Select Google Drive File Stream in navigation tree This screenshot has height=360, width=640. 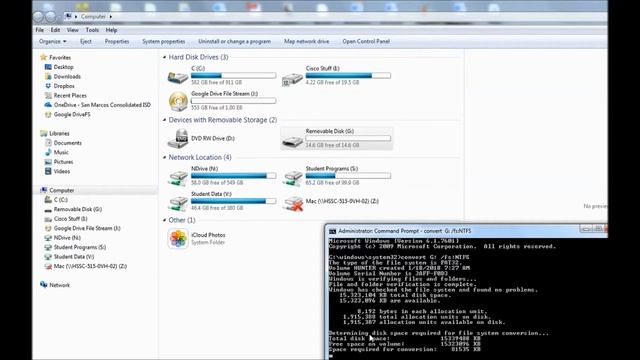coord(87,228)
